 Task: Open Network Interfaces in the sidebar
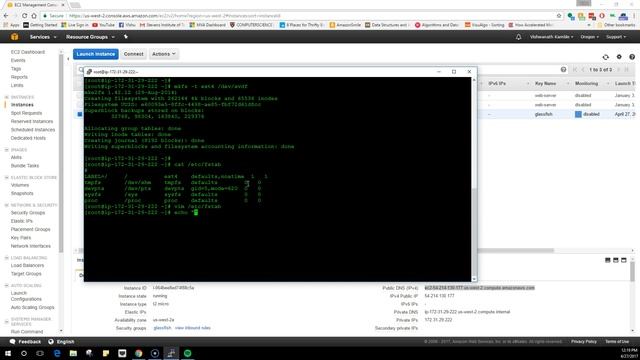[x=31, y=246]
